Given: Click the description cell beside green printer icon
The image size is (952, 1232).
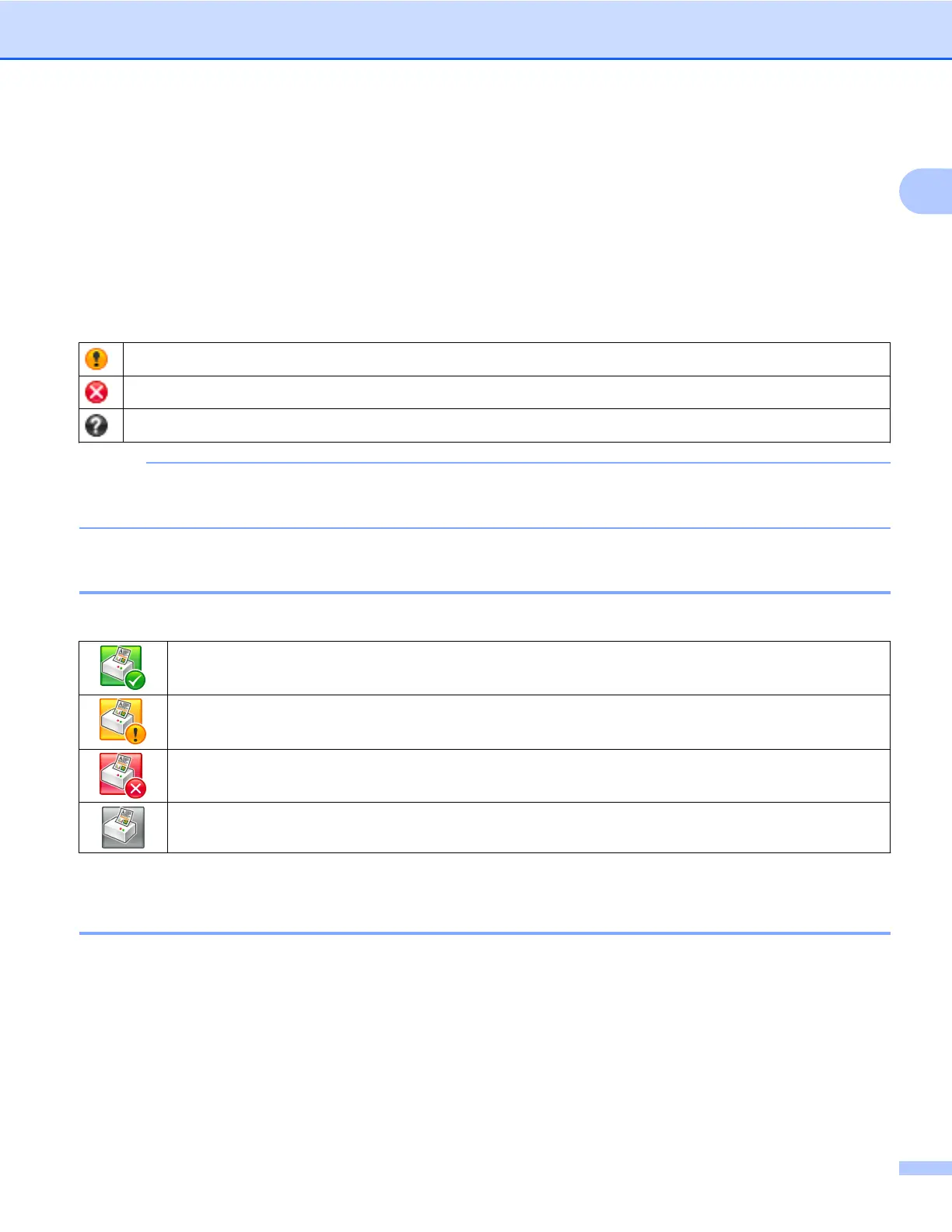Looking at the screenshot, I should [529, 668].
